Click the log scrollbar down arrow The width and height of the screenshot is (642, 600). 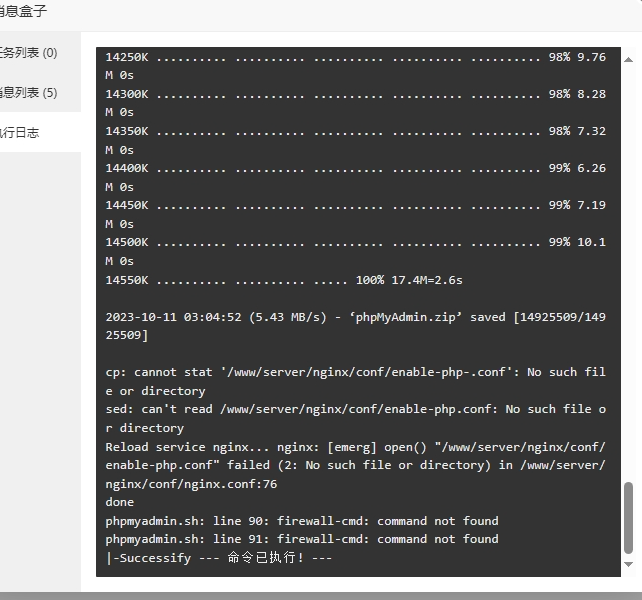[628, 564]
